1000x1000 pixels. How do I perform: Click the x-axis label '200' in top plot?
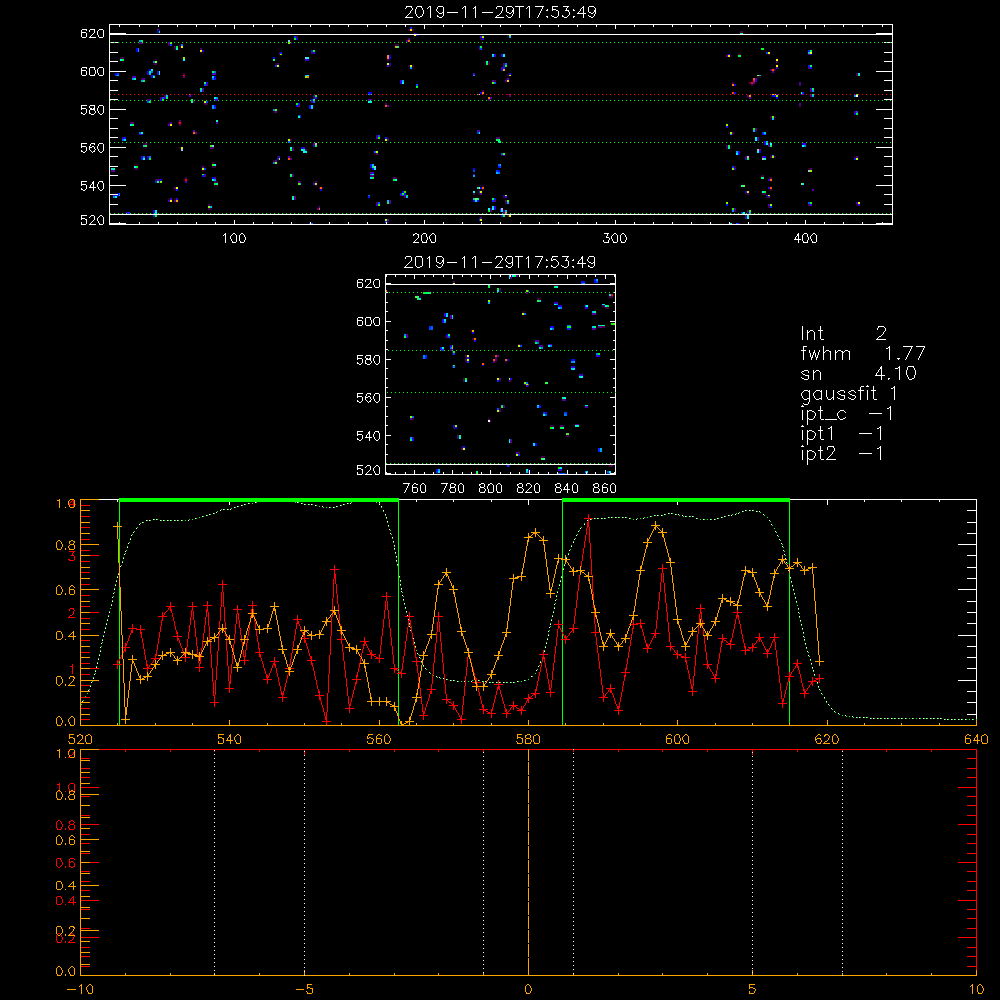[424, 239]
